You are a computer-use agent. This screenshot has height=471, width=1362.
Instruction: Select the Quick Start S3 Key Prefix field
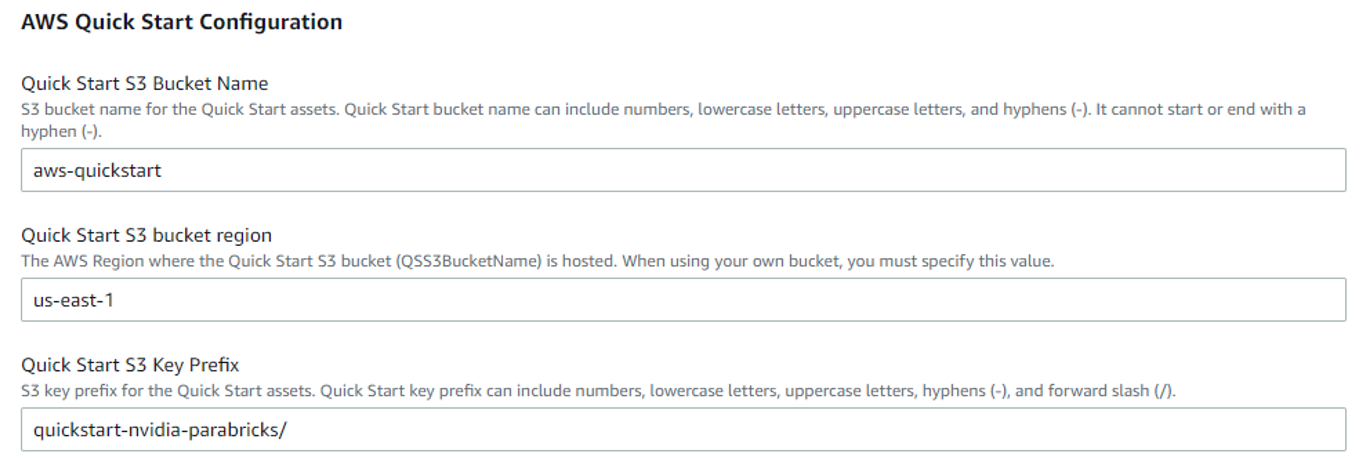[683, 430]
